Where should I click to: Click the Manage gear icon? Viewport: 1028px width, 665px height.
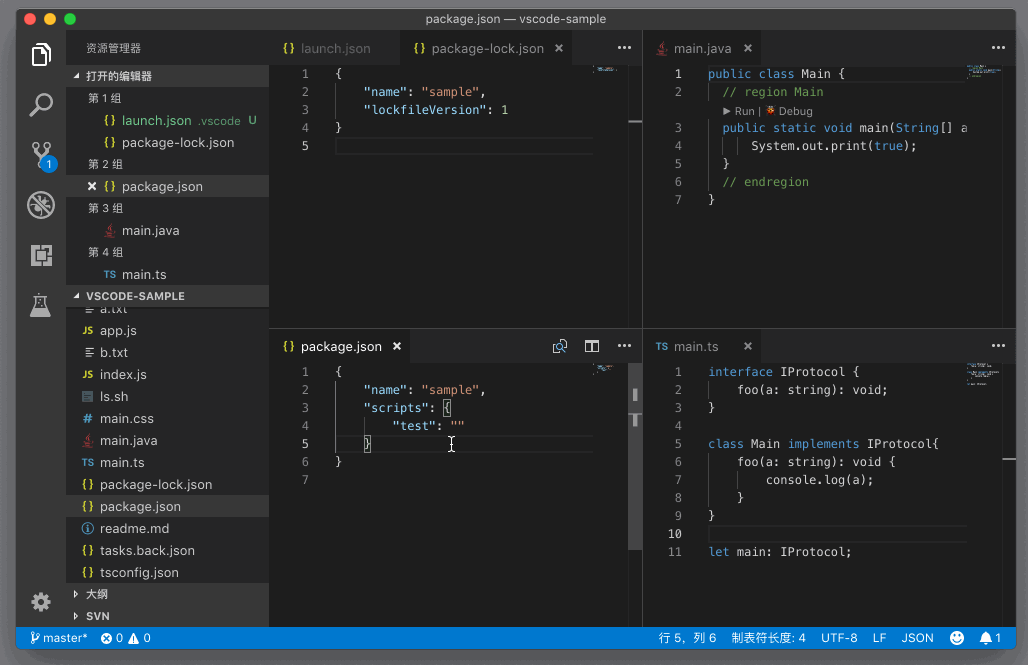(x=41, y=602)
